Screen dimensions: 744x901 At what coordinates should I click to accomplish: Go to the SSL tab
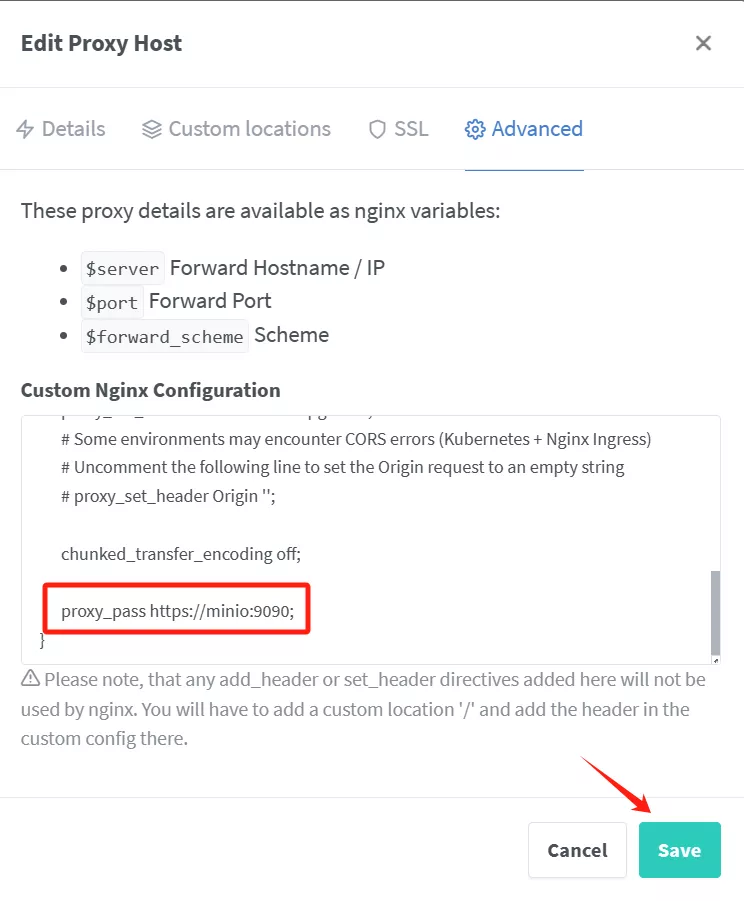pyautogui.click(x=410, y=129)
